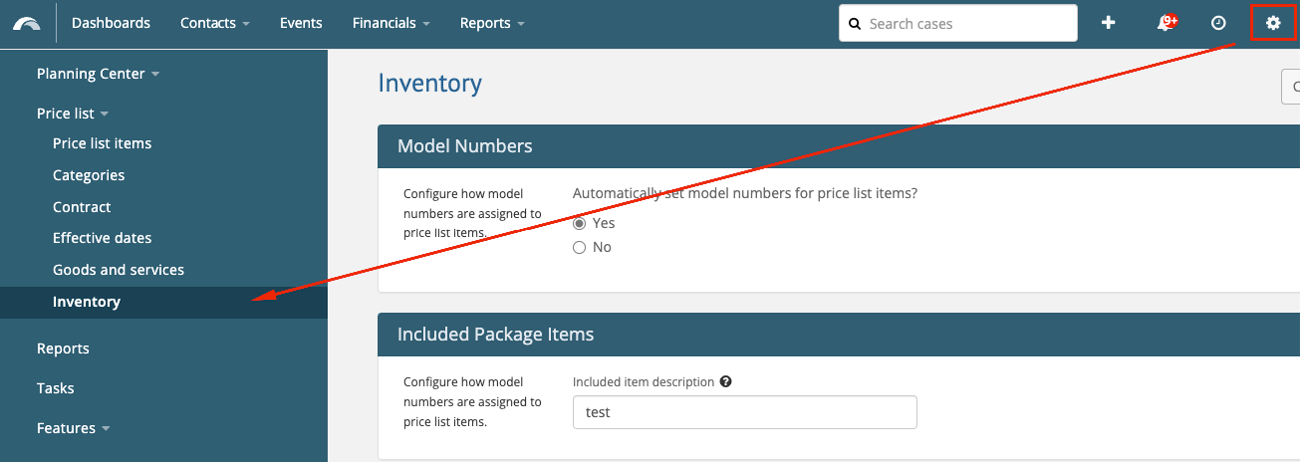Viewport: 1300px width, 462px height.
Task: Open the Financials dropdown menu
Action: [x=391, y=23]
